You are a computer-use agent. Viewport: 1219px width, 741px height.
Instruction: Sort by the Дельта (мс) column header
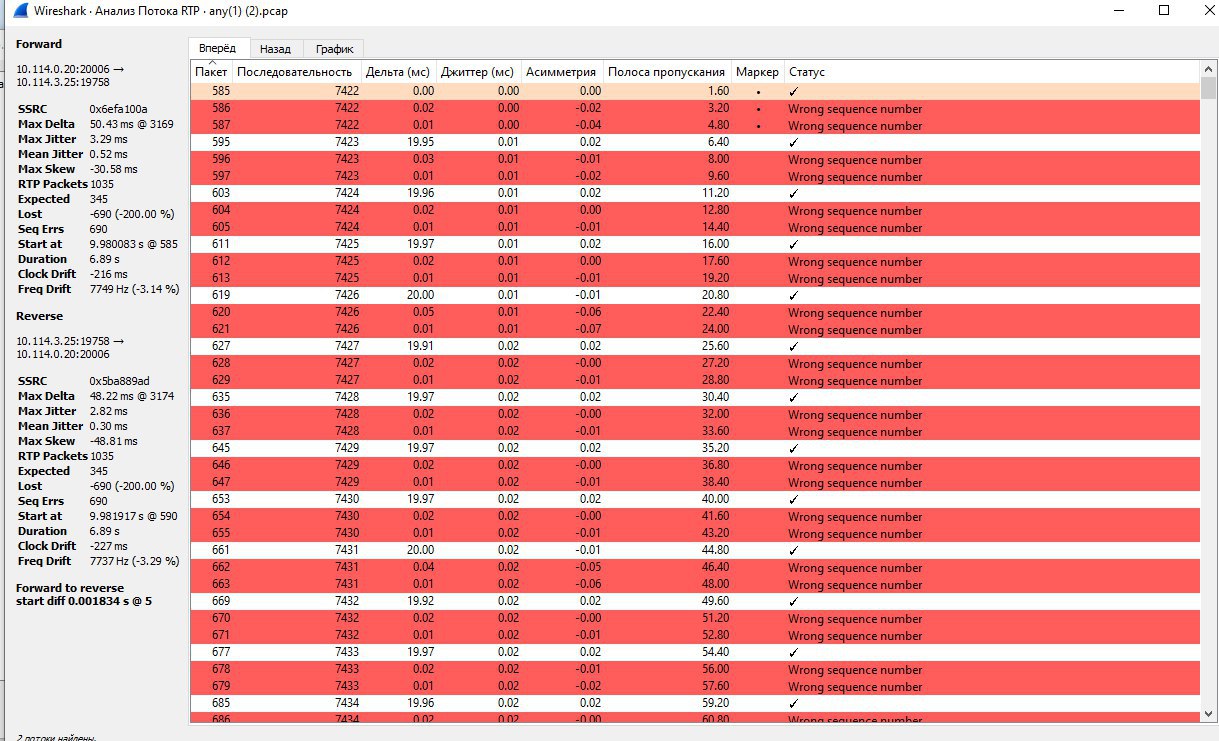(397, 72)
